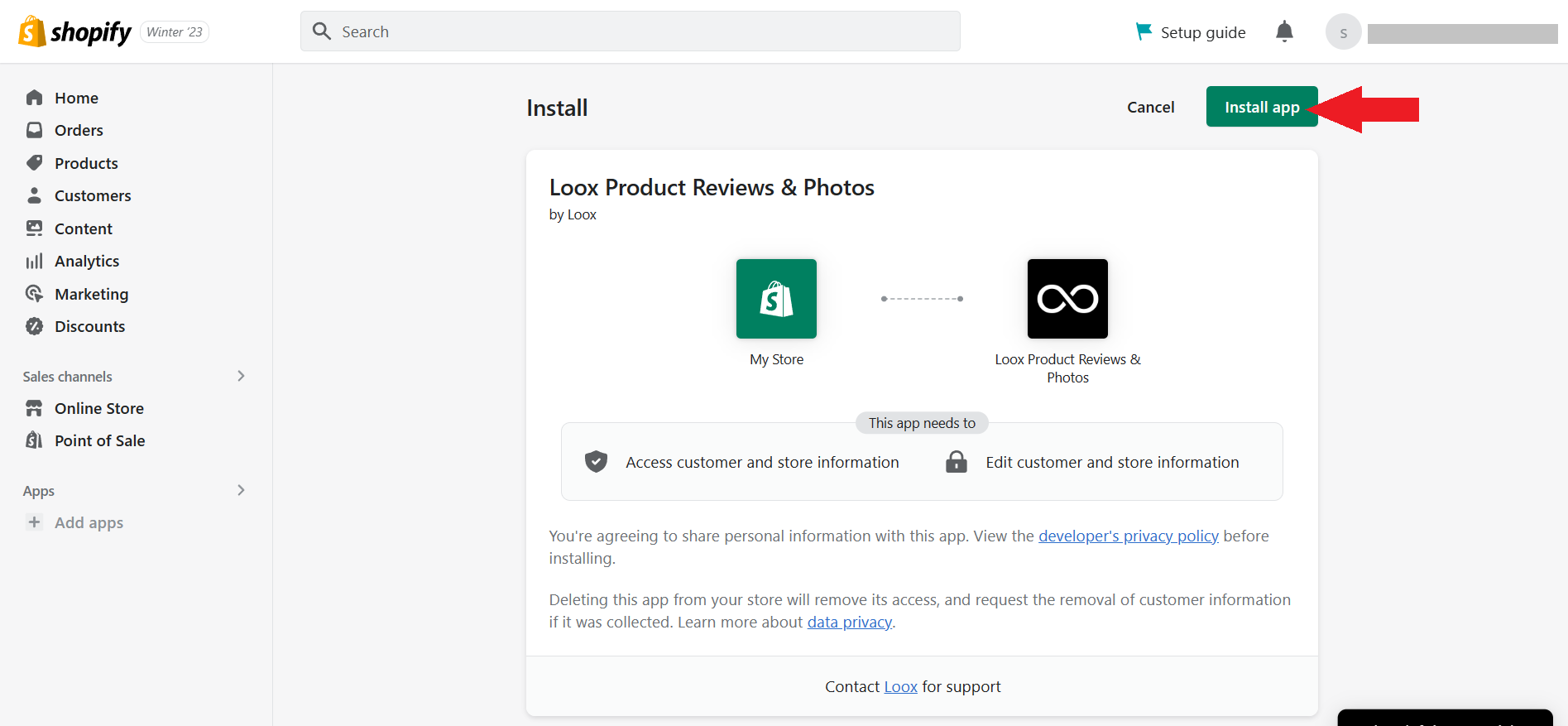Image resolution: width=1568 pixels, height=726 pixels.
Task: Click the Install app button
Action: coord(1262,107)
